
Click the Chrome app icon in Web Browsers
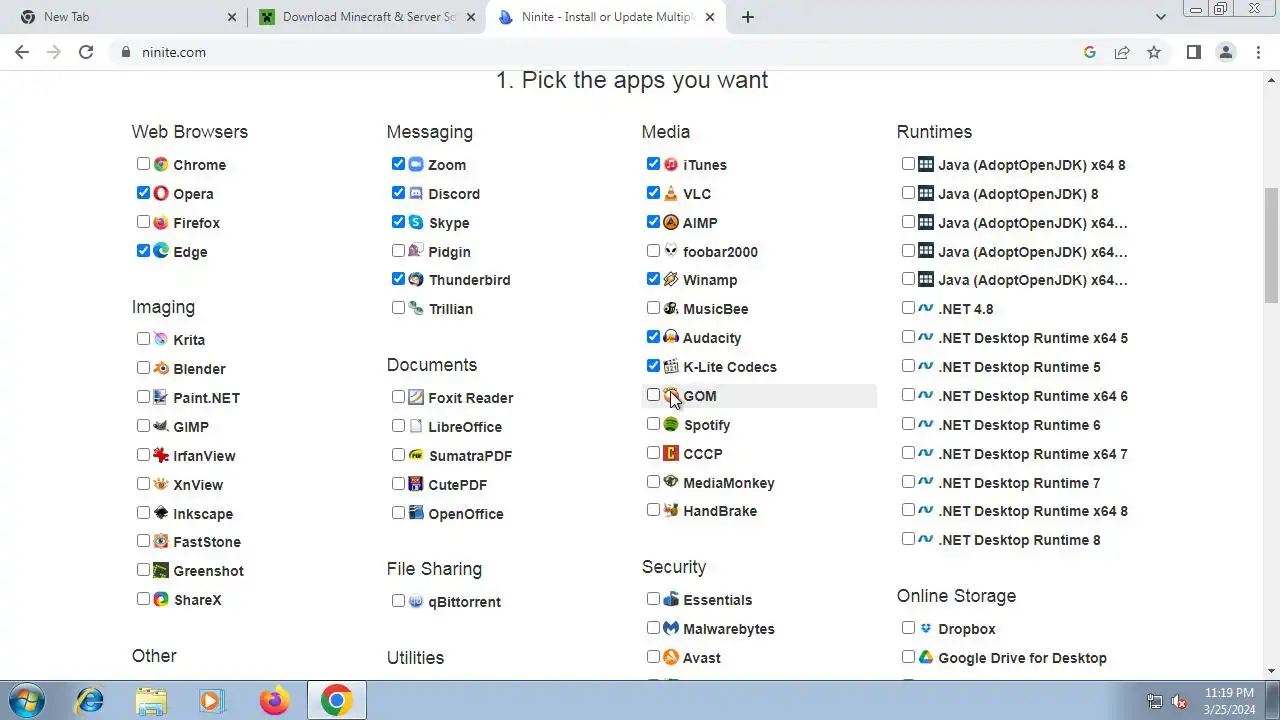tap(161, 164)
